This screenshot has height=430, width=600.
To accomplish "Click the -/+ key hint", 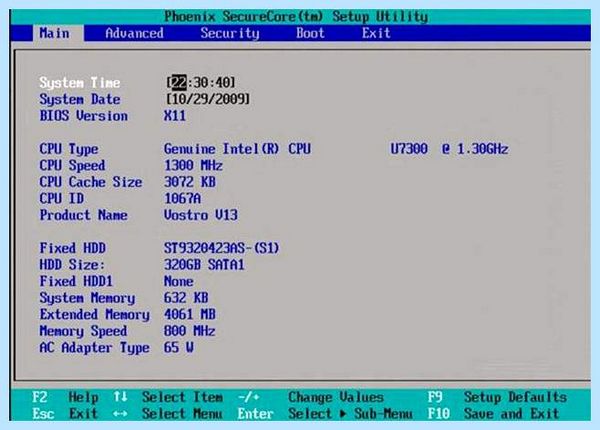I will point(248,397).
